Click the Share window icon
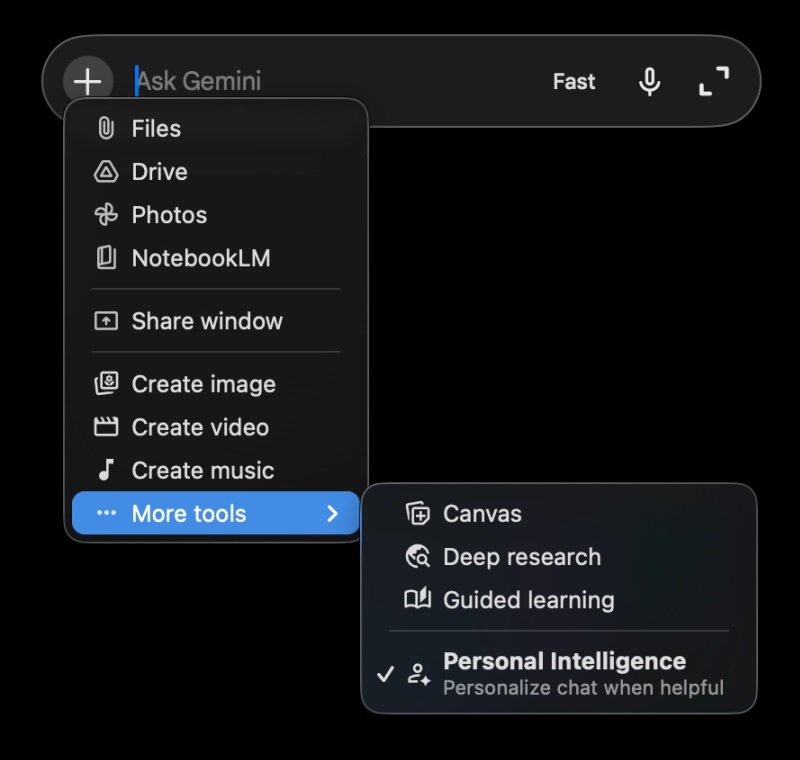Viewport: 800px width, 760px height. tap(103, 321)
